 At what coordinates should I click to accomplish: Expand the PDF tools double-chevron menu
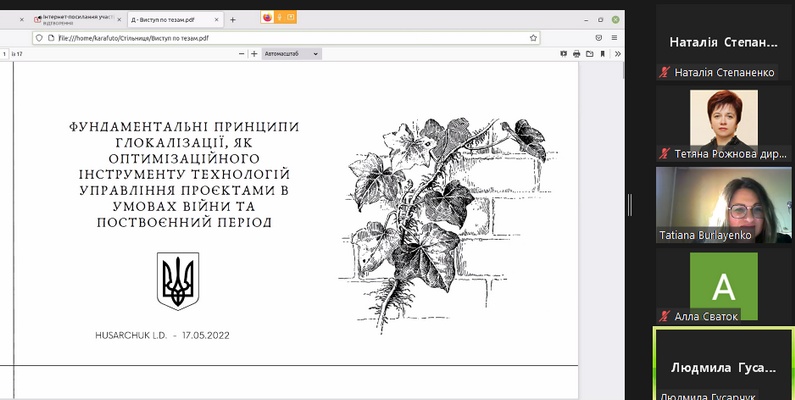[x=616, y=54]
